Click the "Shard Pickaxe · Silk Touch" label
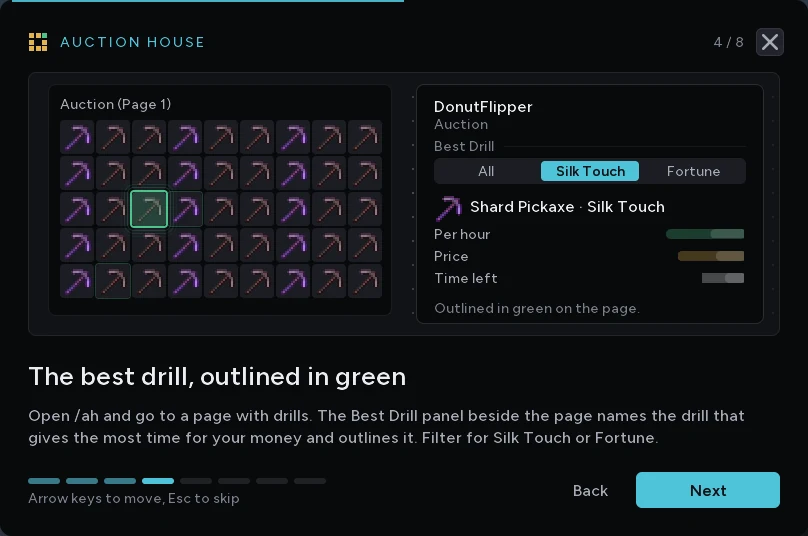808x536 pixels. tap(567, 207)
